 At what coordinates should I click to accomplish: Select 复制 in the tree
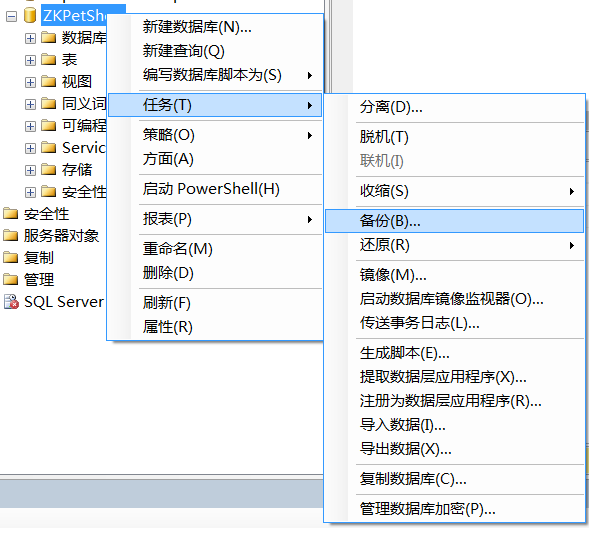tap(38, 258)
